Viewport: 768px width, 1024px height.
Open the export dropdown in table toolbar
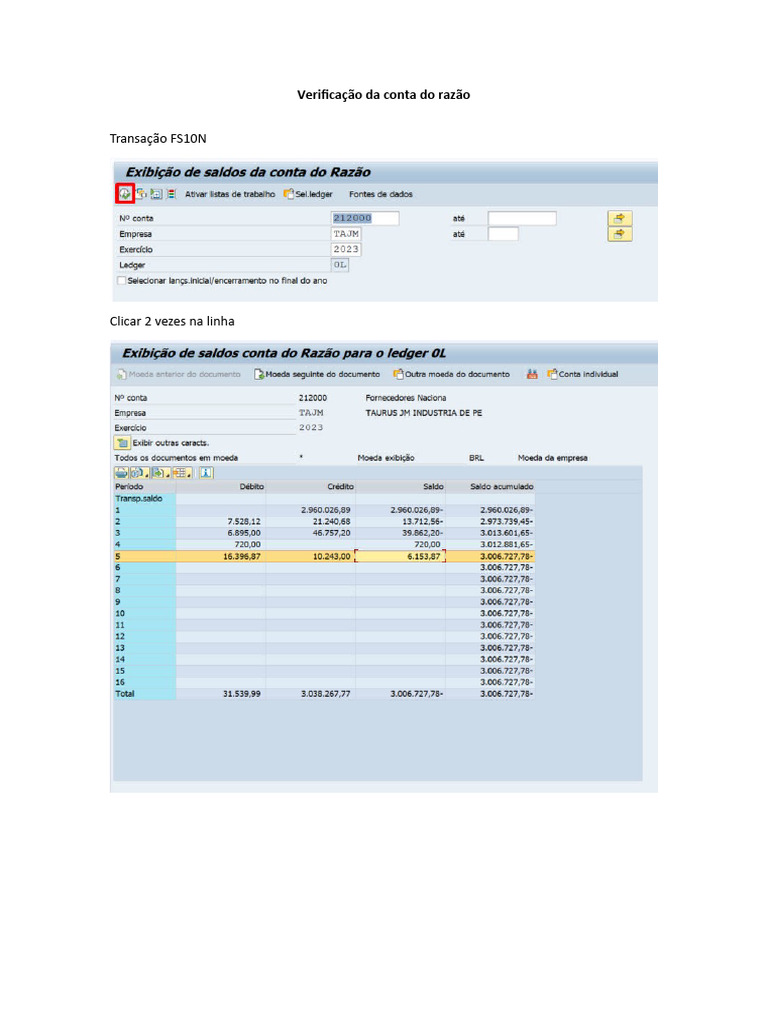(160, 473)
